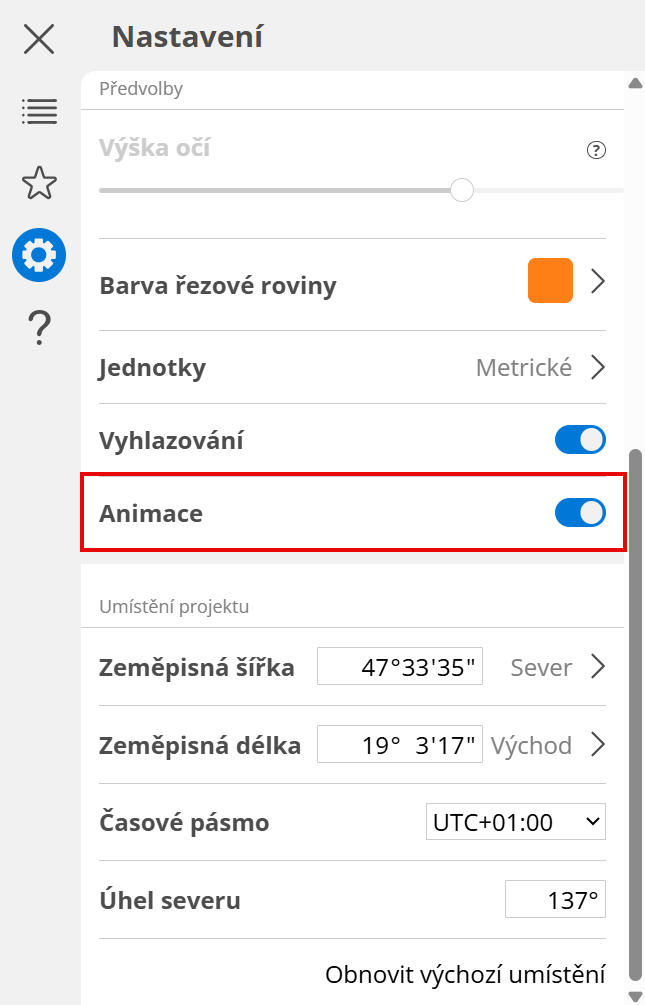Expand Zeměpisná šířka Sever chevron
The image size is (645, 1005).
click(598, 667)
